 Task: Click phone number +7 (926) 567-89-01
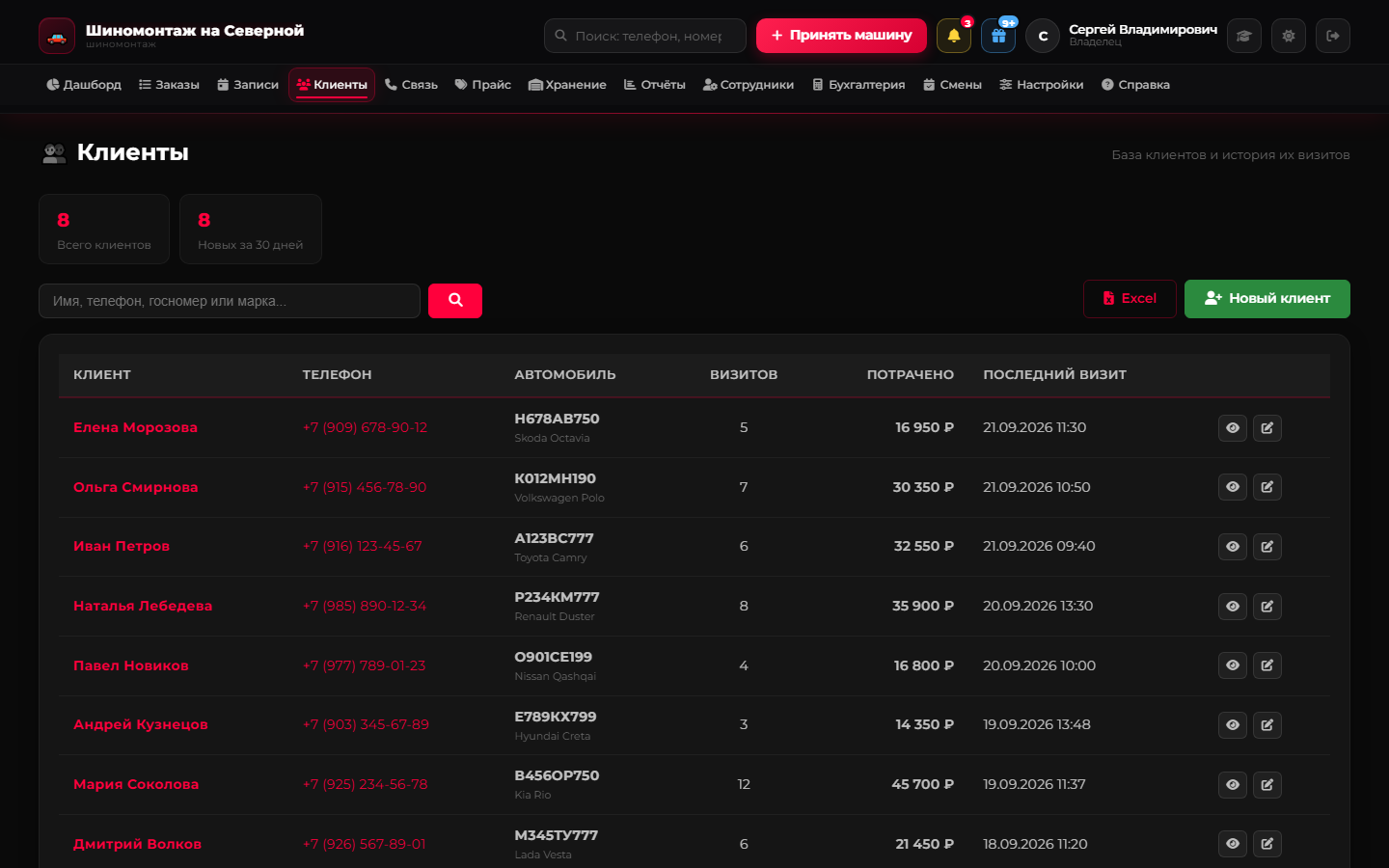(364, 844)
